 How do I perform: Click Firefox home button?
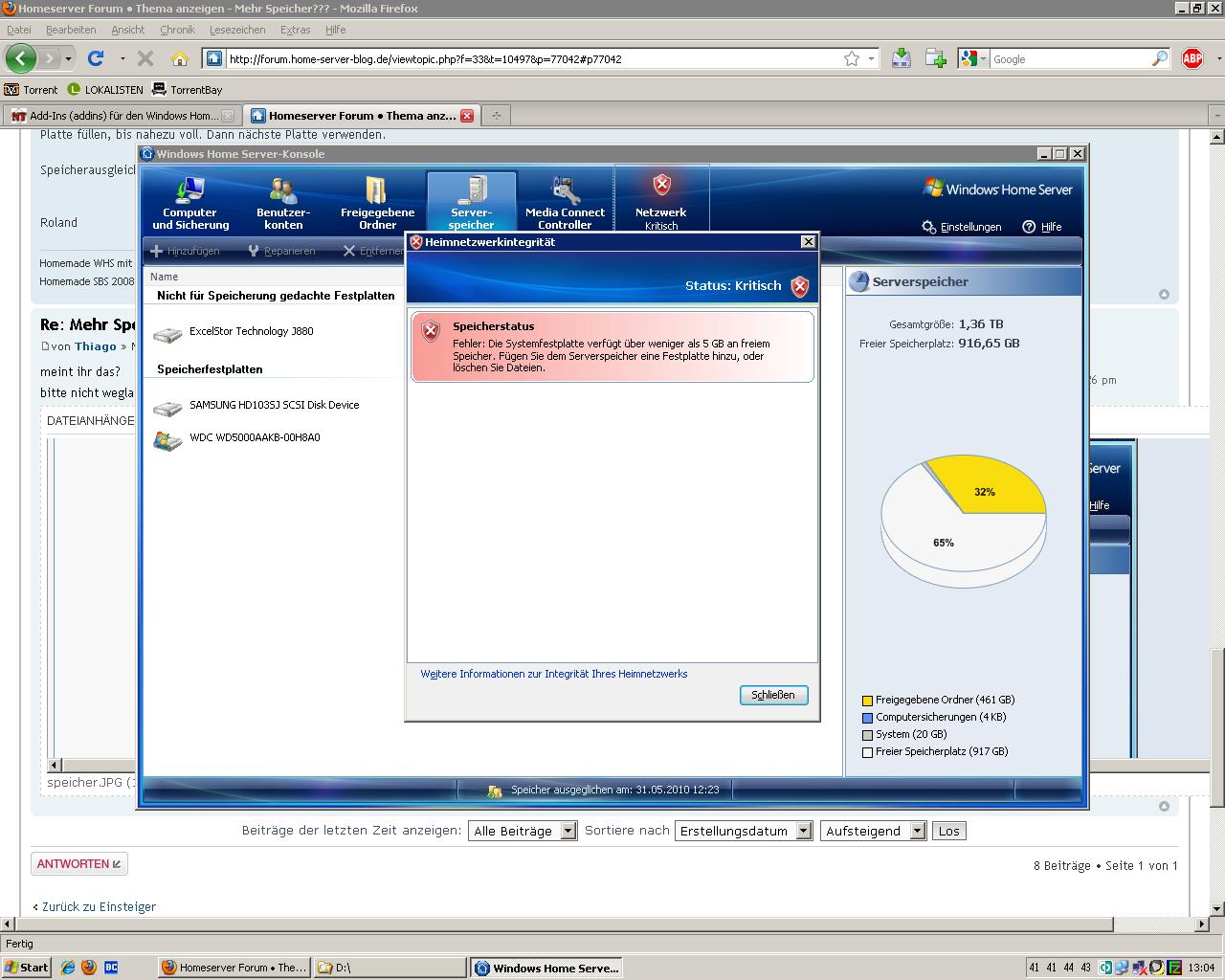pyautogui.click(x=179, y=58)
